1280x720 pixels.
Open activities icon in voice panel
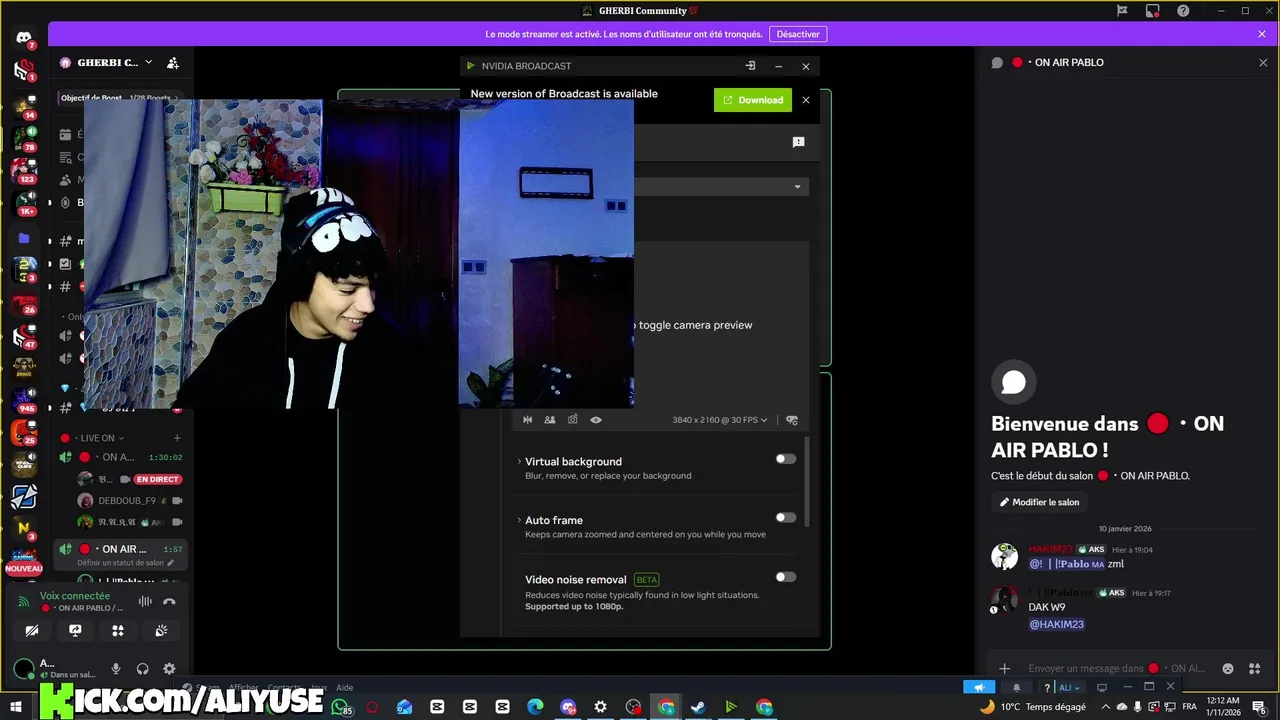118,631
